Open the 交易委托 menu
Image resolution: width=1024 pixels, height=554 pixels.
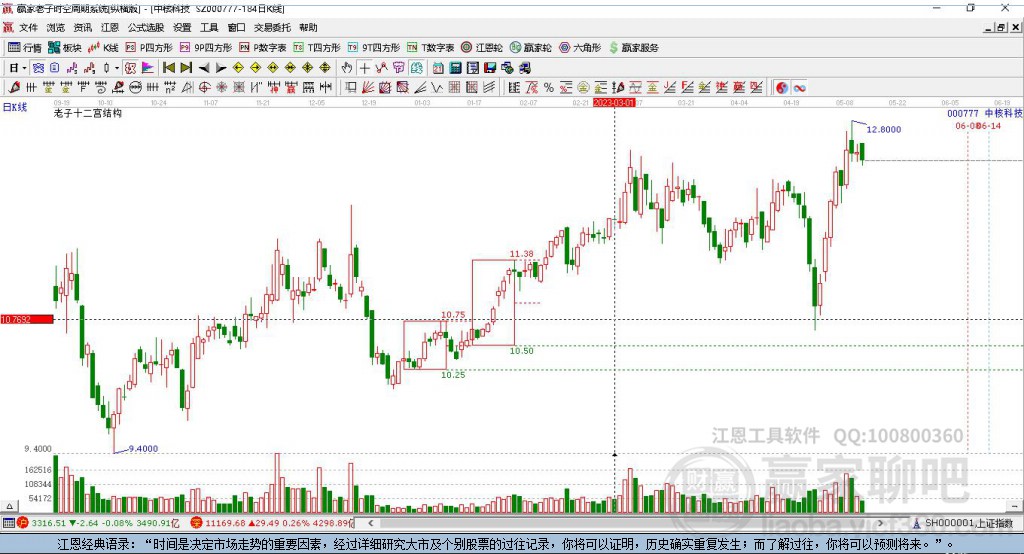pos(272,27)
